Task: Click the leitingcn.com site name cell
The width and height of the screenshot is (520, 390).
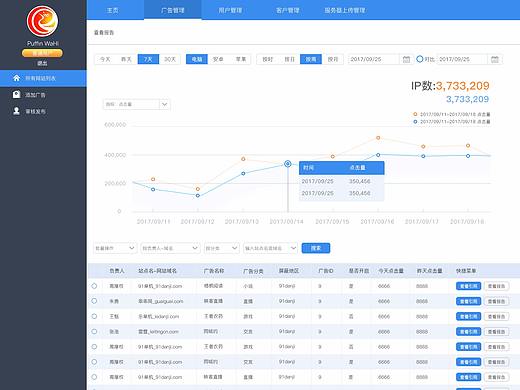Action: pyautogui.click(x=158, y=332)
